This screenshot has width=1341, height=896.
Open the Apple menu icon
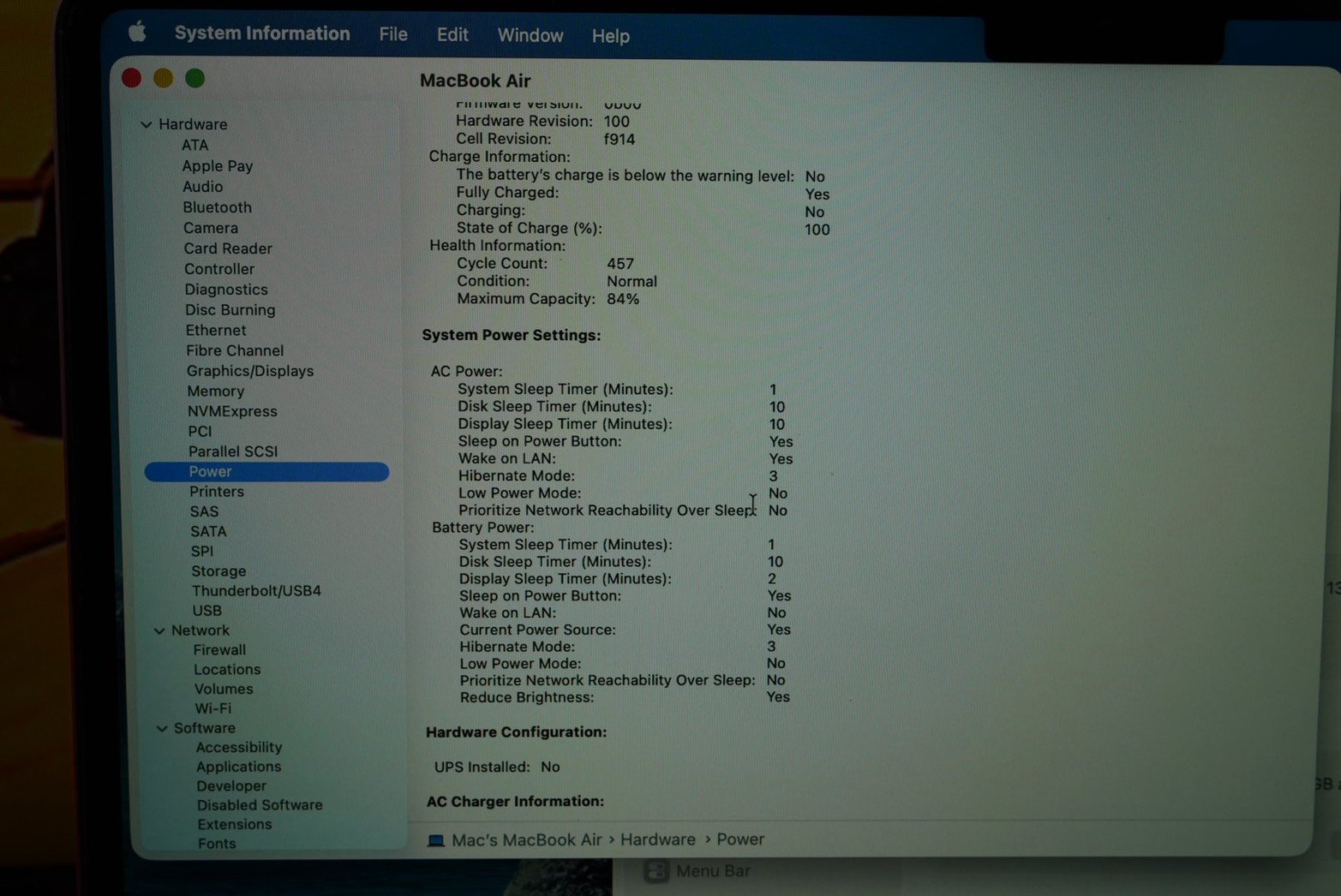pos(137,33)
